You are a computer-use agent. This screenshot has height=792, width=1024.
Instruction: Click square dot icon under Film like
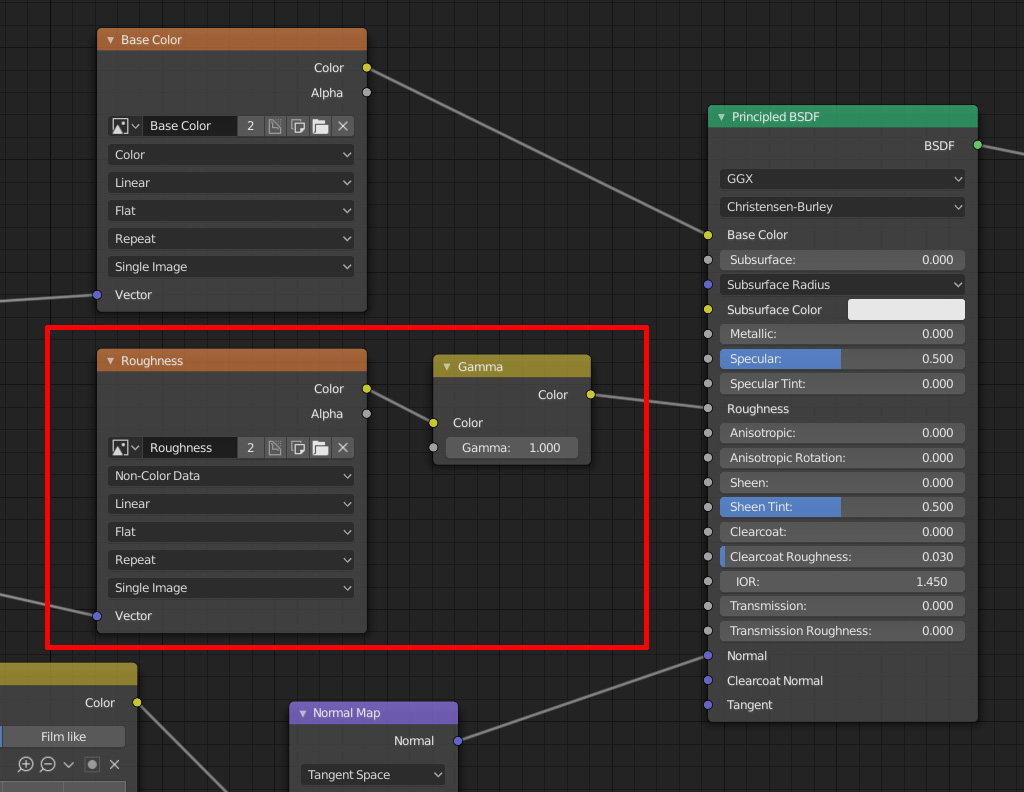click(92, 765)
